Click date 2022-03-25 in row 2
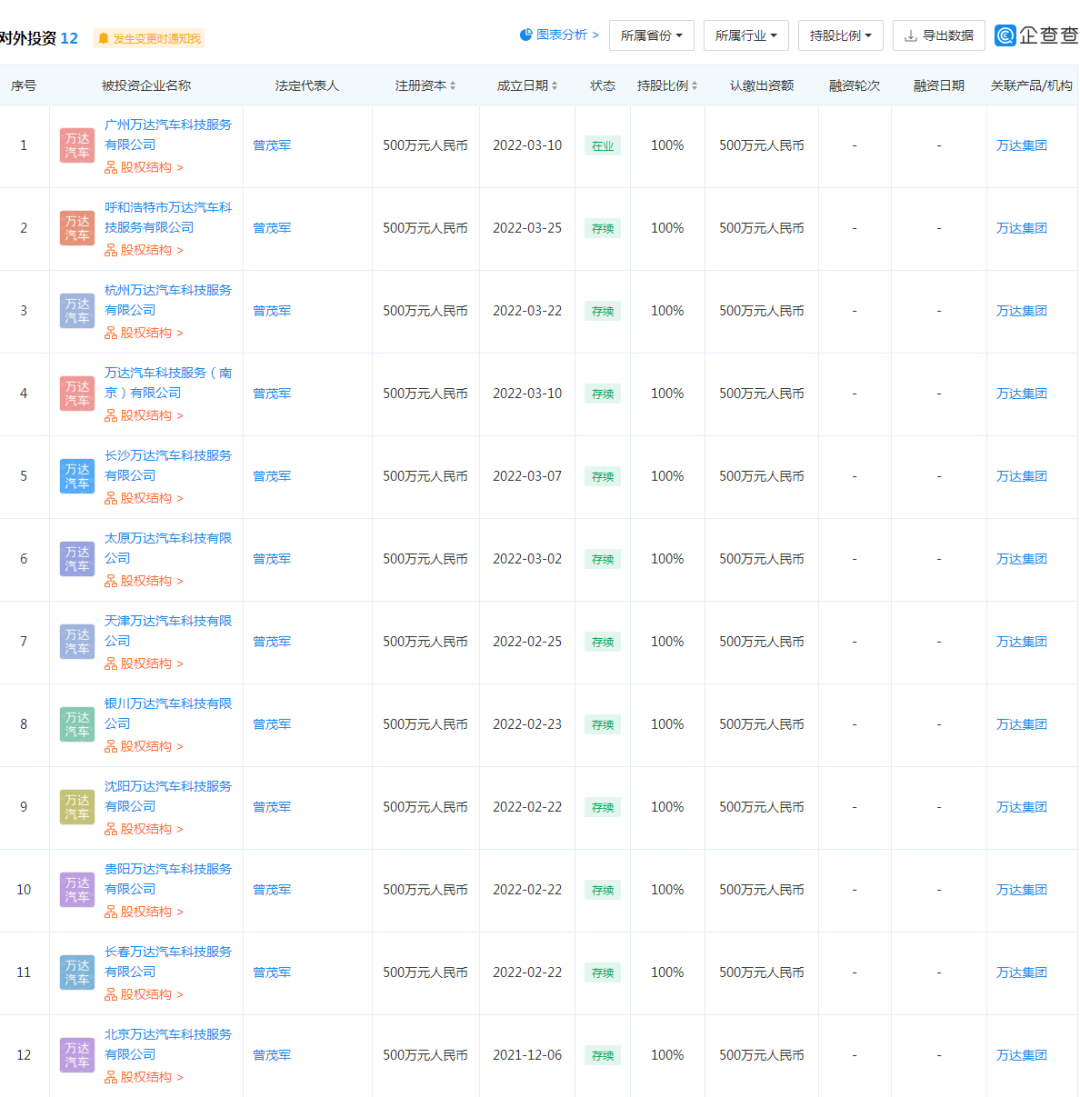This screenshot has width=1080, height=1097. [x=527, y=228]
